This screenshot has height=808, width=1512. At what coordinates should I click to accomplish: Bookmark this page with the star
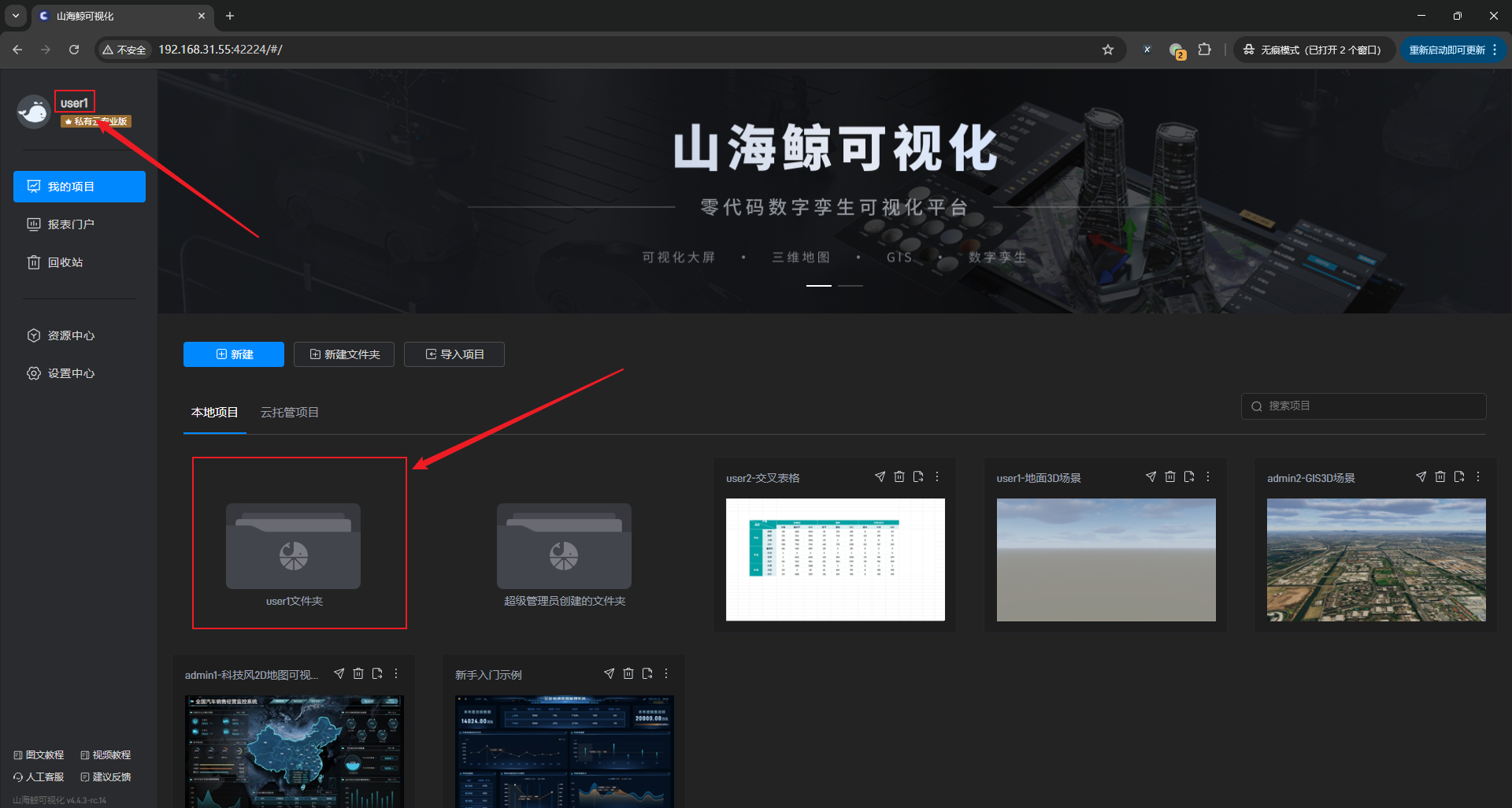1108,50
